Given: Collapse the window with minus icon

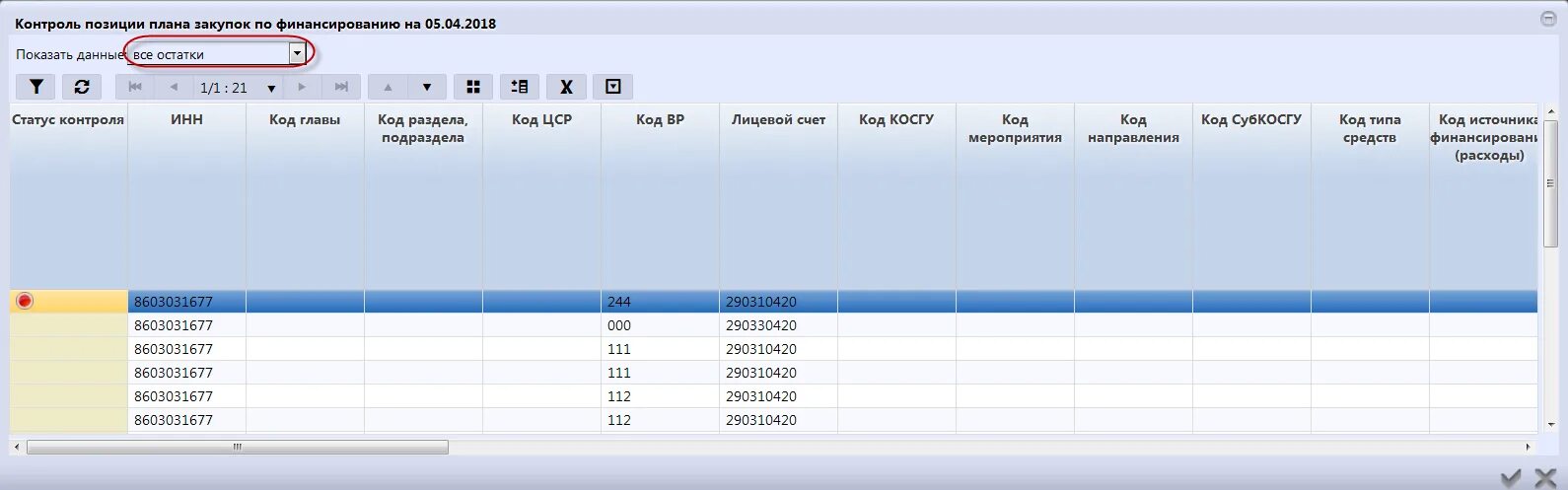Looking at the screenshot, I should click(1547, 19).
